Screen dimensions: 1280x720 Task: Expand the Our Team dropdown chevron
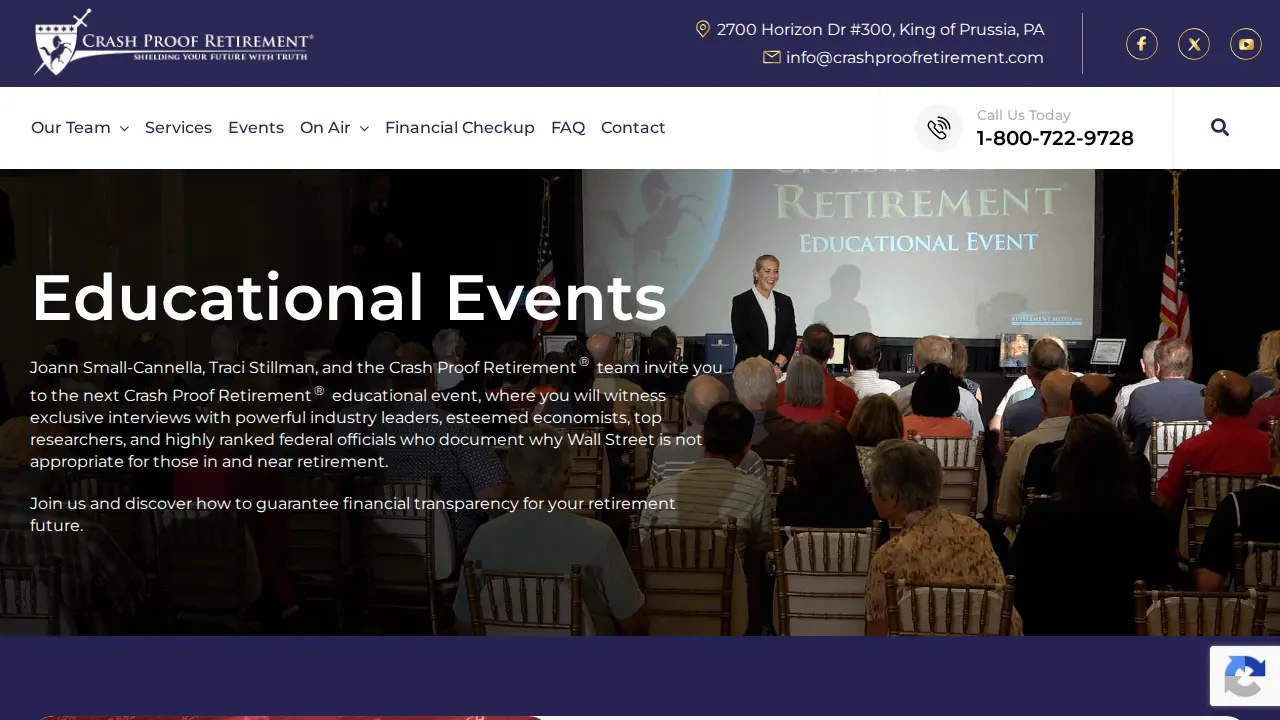point(124,128)
